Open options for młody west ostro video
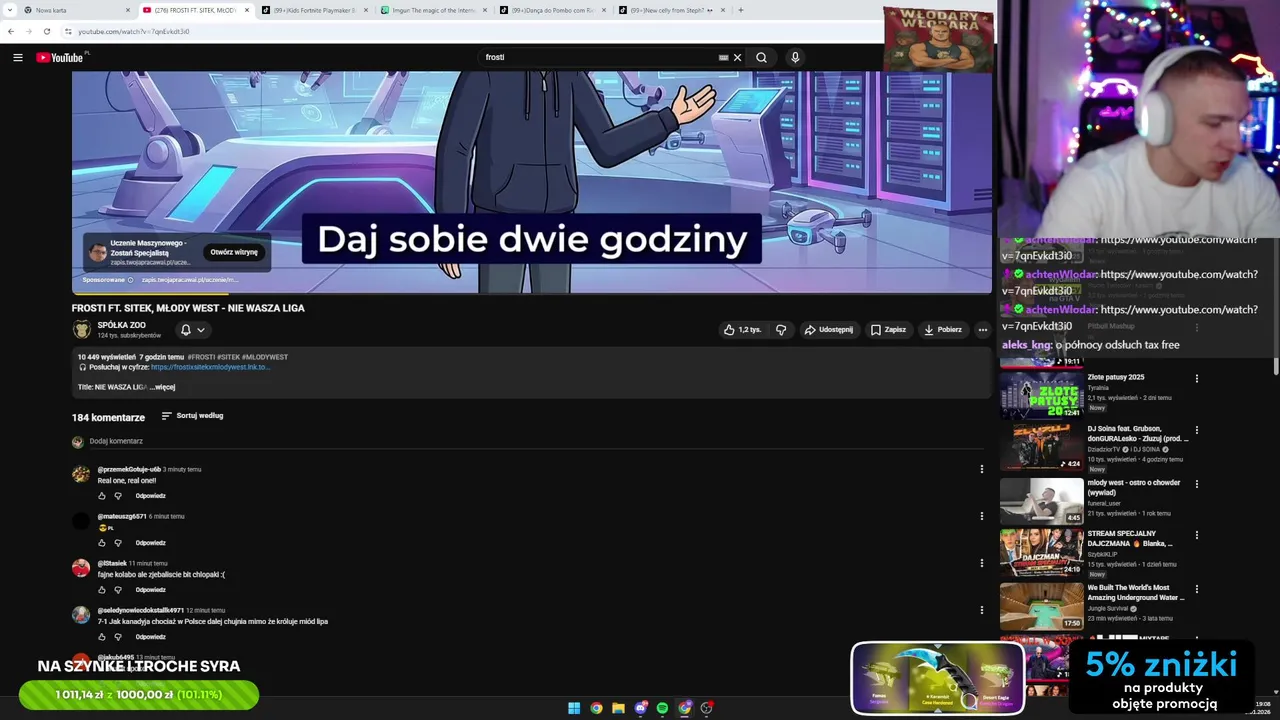The width and height of the screenshot is (1280, 720). point(1197,483)
